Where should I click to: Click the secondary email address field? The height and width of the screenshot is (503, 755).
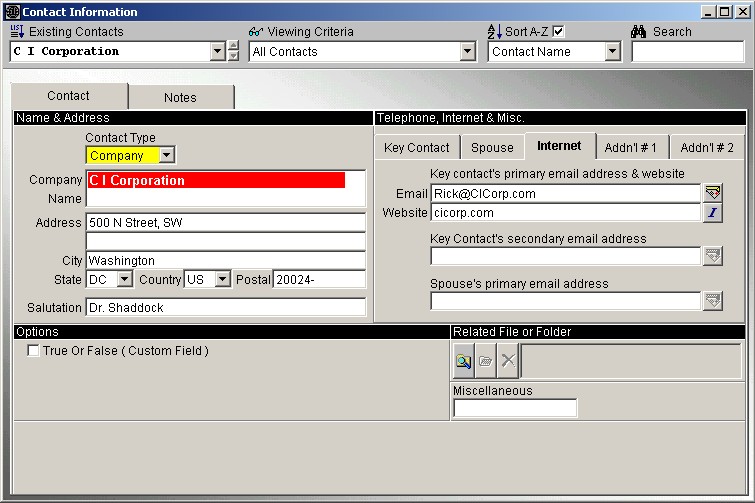[x=566, y=256]
